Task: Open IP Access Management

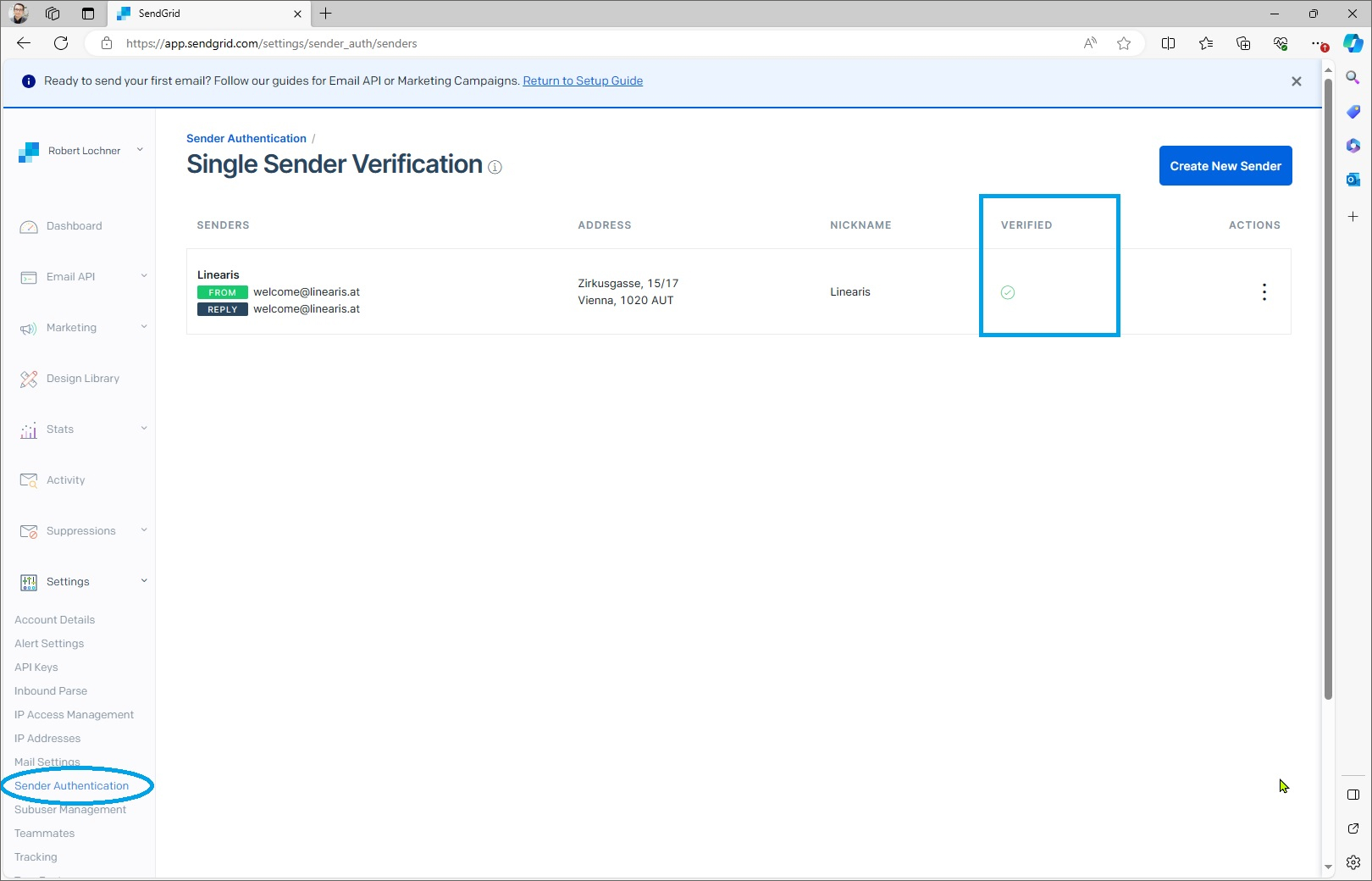Action: (x=74, y=715)
